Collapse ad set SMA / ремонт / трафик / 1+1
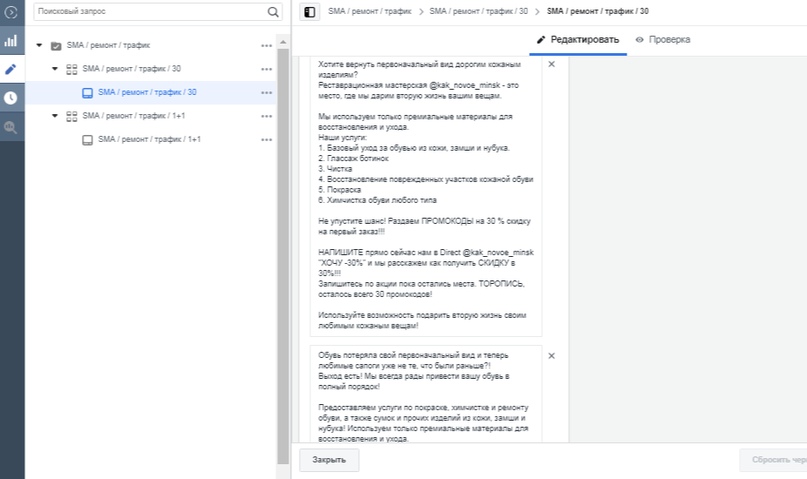Image resolution: width=807 pixels, height=479 pixels. tap(55, 116)
